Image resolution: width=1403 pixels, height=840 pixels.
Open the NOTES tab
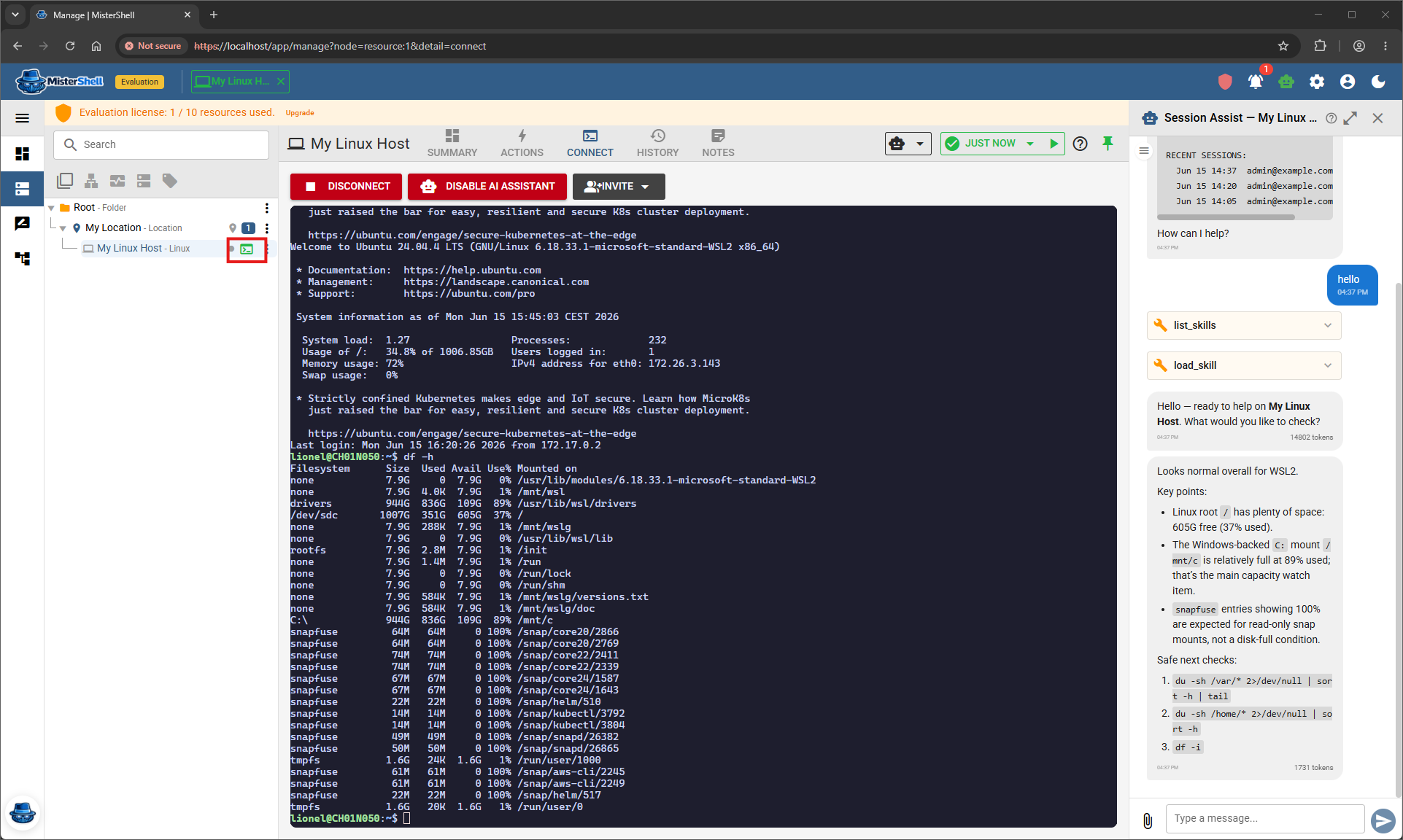(718, 143)
